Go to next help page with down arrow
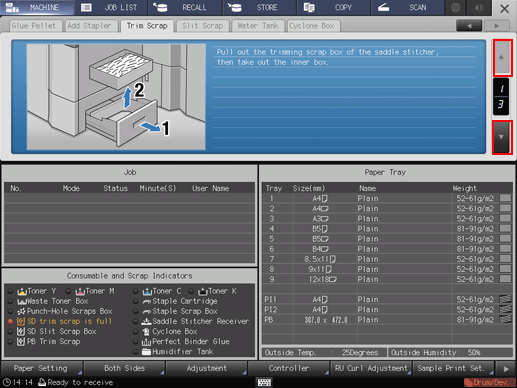The height and width of the screenshot is (388, 517). click(501, 137)
